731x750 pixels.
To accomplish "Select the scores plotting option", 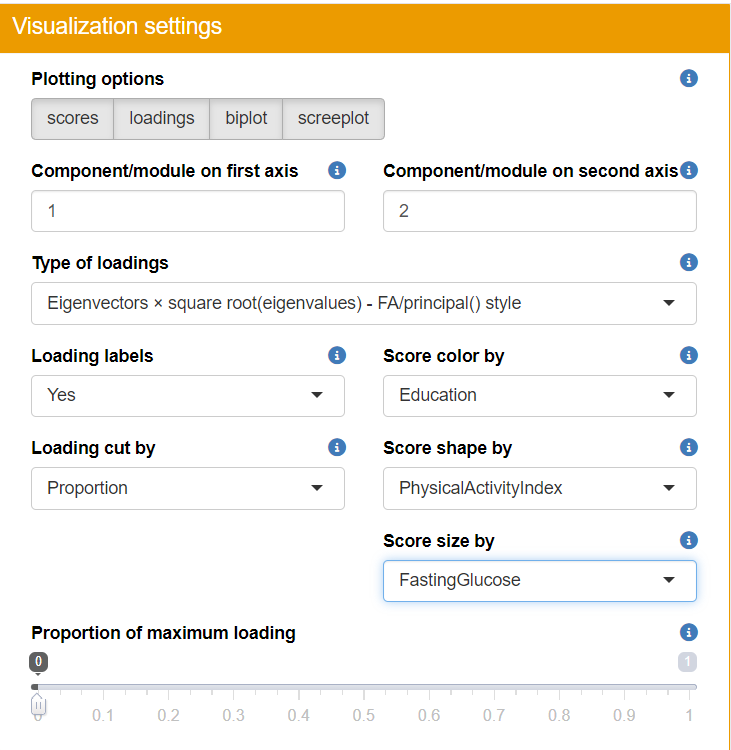I will 73,118.
